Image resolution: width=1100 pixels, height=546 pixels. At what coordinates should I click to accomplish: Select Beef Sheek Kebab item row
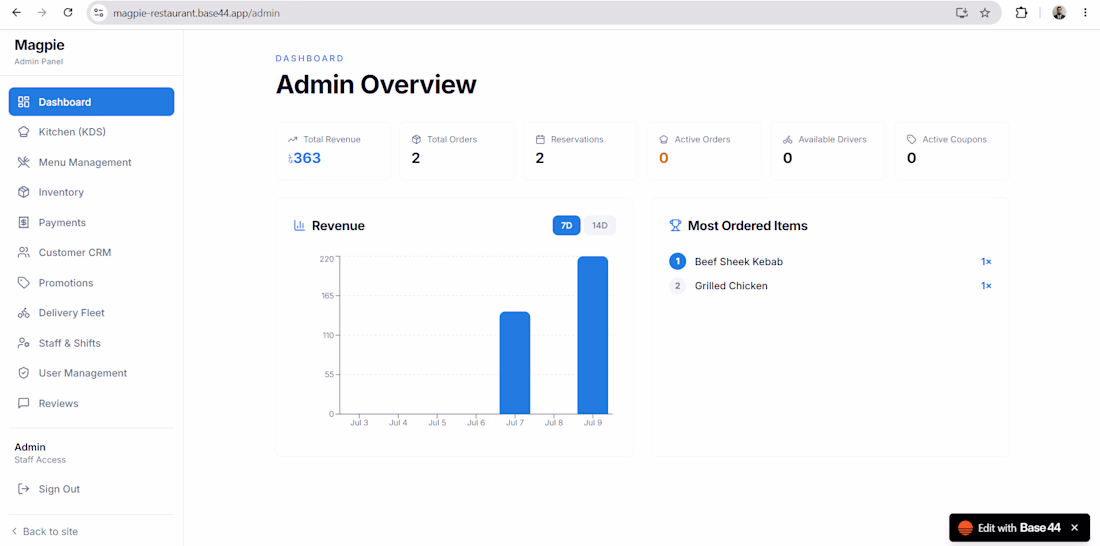click(831, 262)
